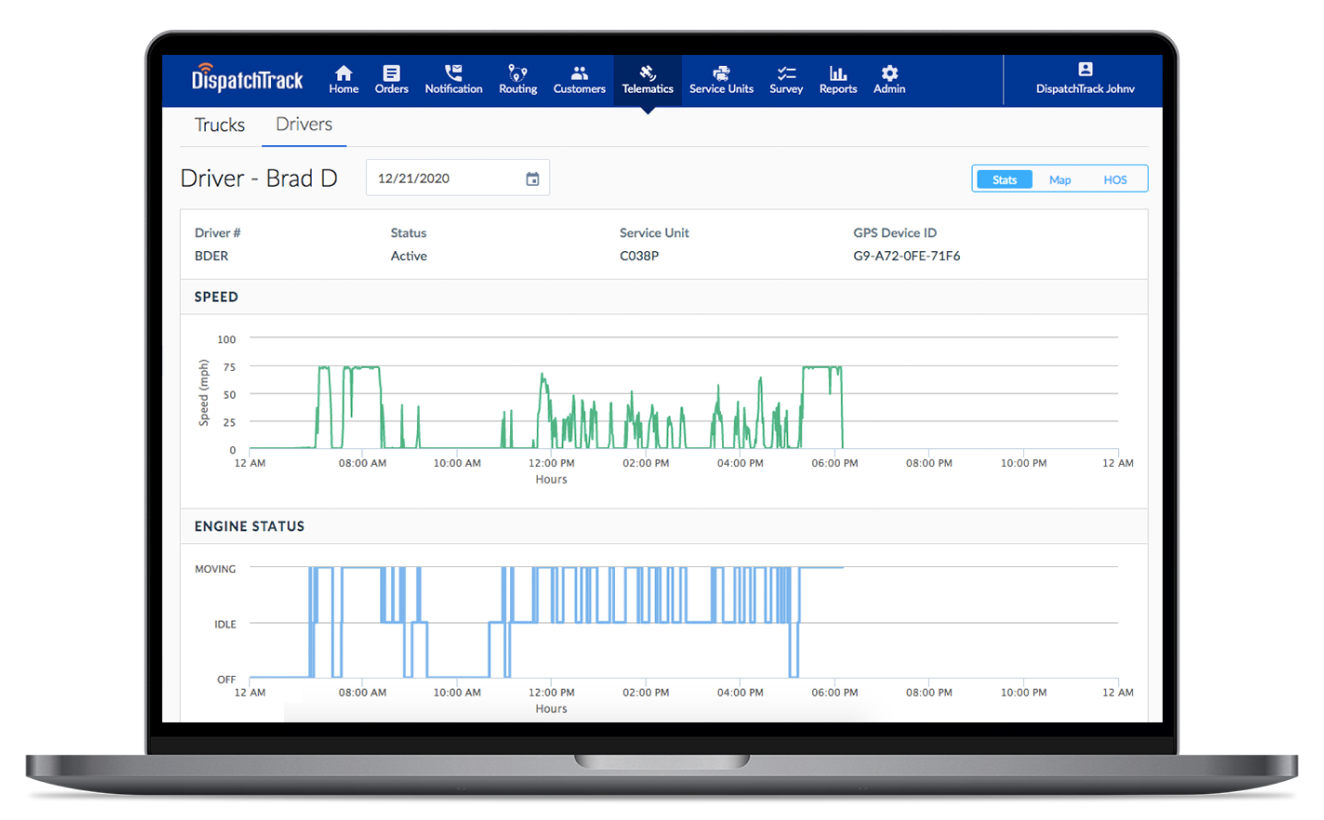Screen dimensions: 1324x820
Task: Click the Admin menu label
Action: 889,89
